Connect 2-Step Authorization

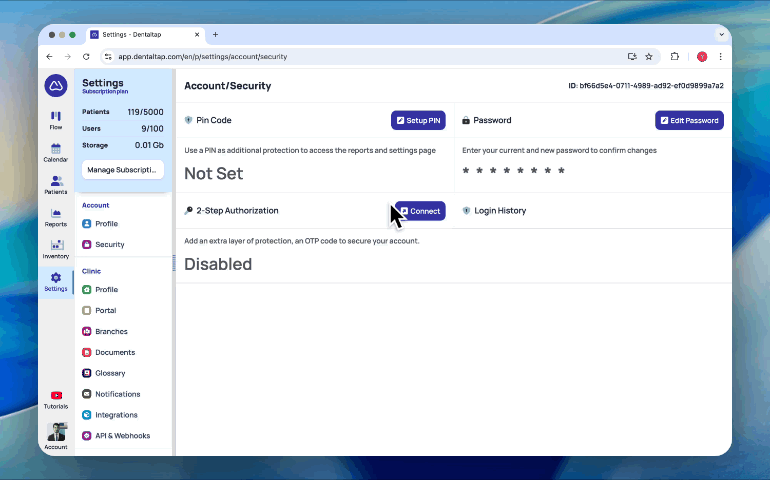420,211
